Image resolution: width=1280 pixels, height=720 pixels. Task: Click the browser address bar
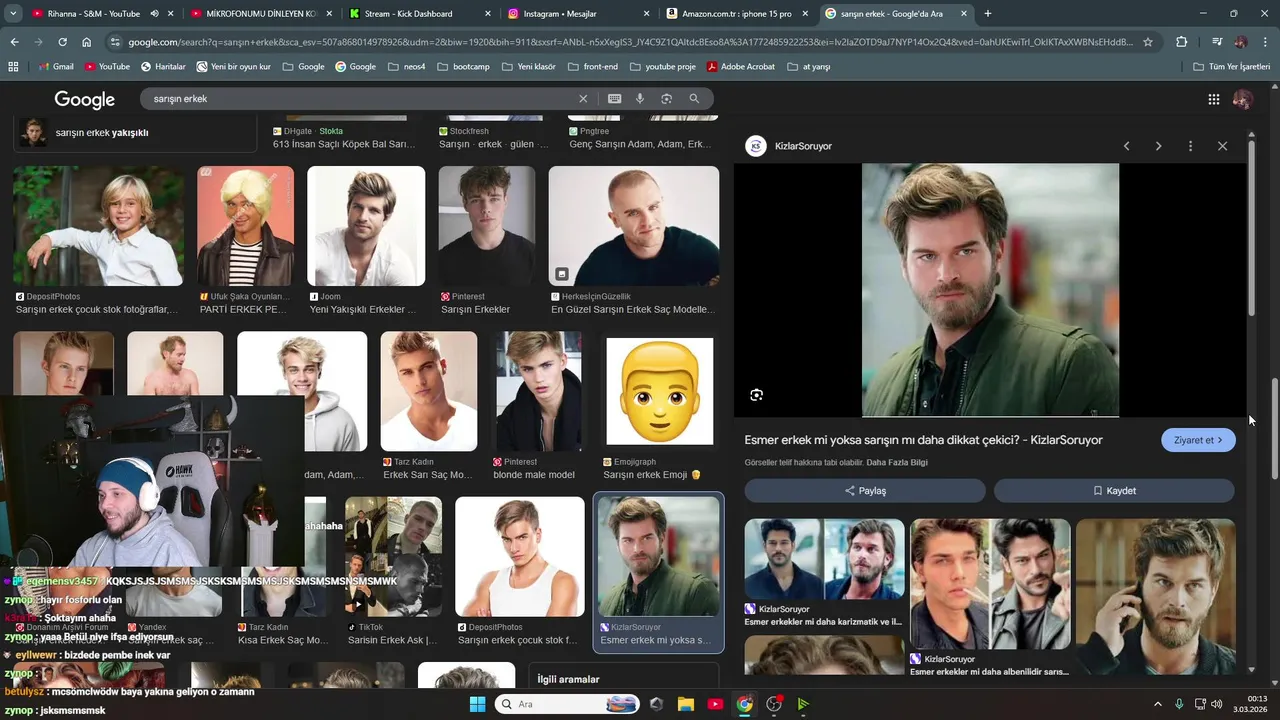[630, 42]
